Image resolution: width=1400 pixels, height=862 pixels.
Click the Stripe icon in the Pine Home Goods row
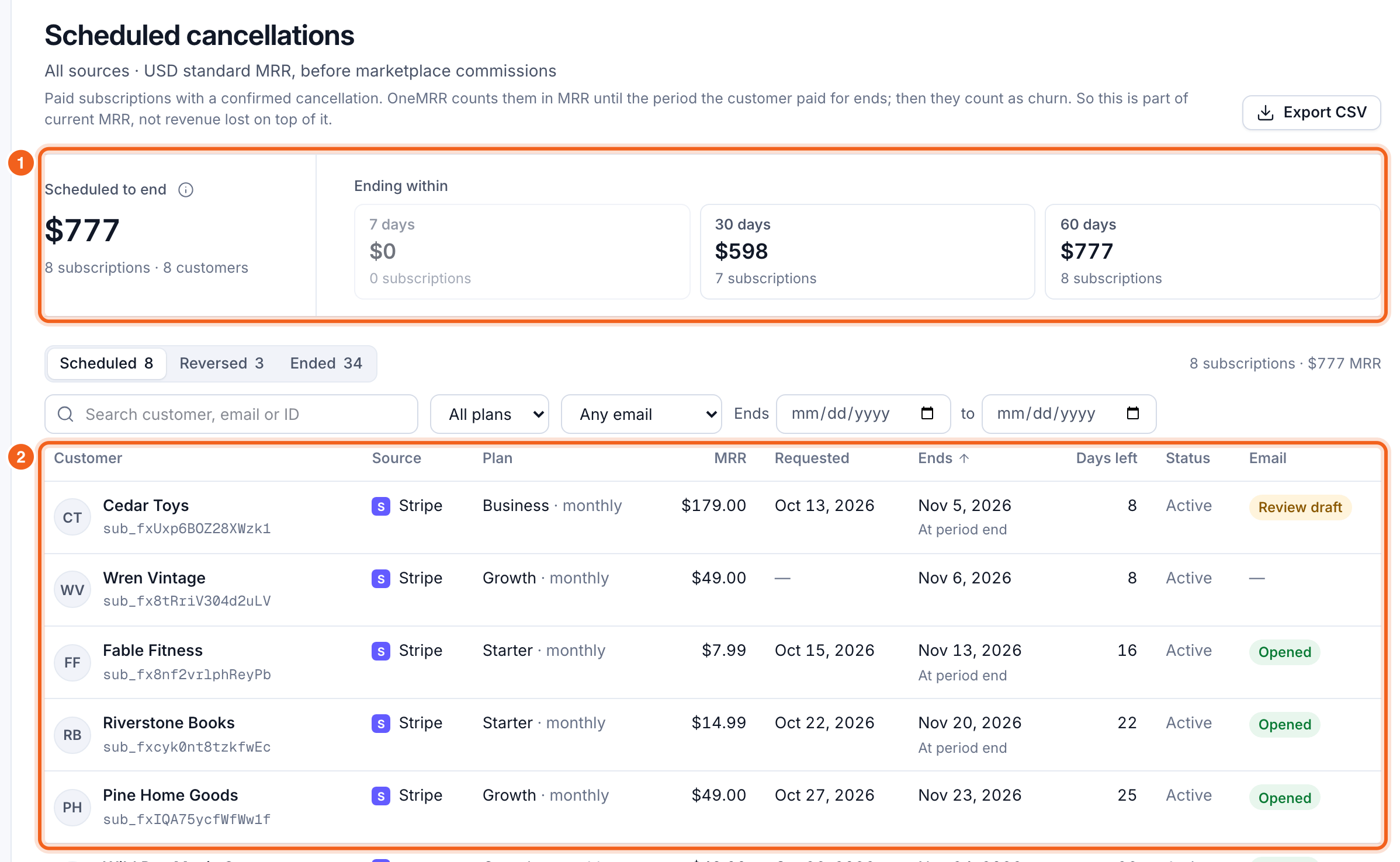coord(381,795)
